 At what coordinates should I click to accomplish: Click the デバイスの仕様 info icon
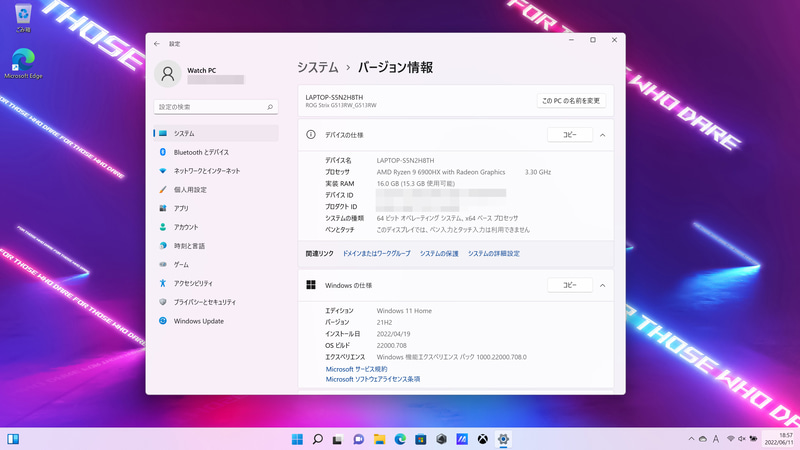(311, 135)
